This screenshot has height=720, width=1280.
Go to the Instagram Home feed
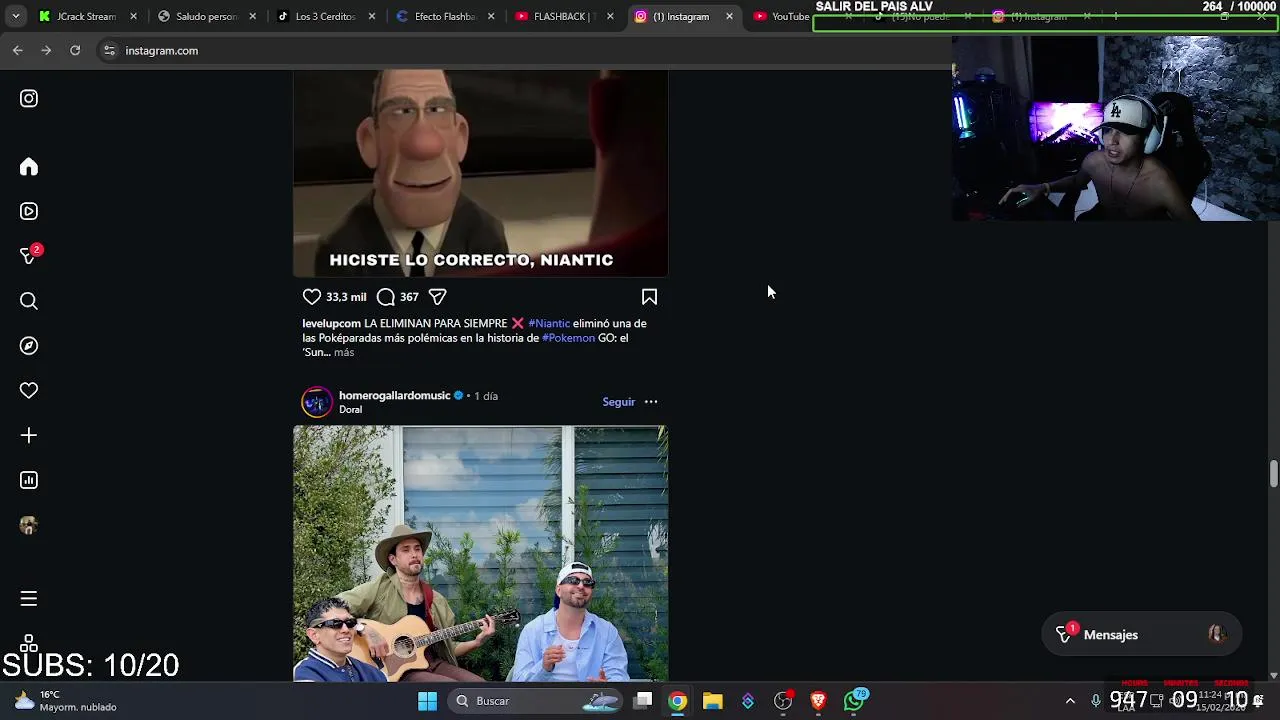[x=29, y=167]
